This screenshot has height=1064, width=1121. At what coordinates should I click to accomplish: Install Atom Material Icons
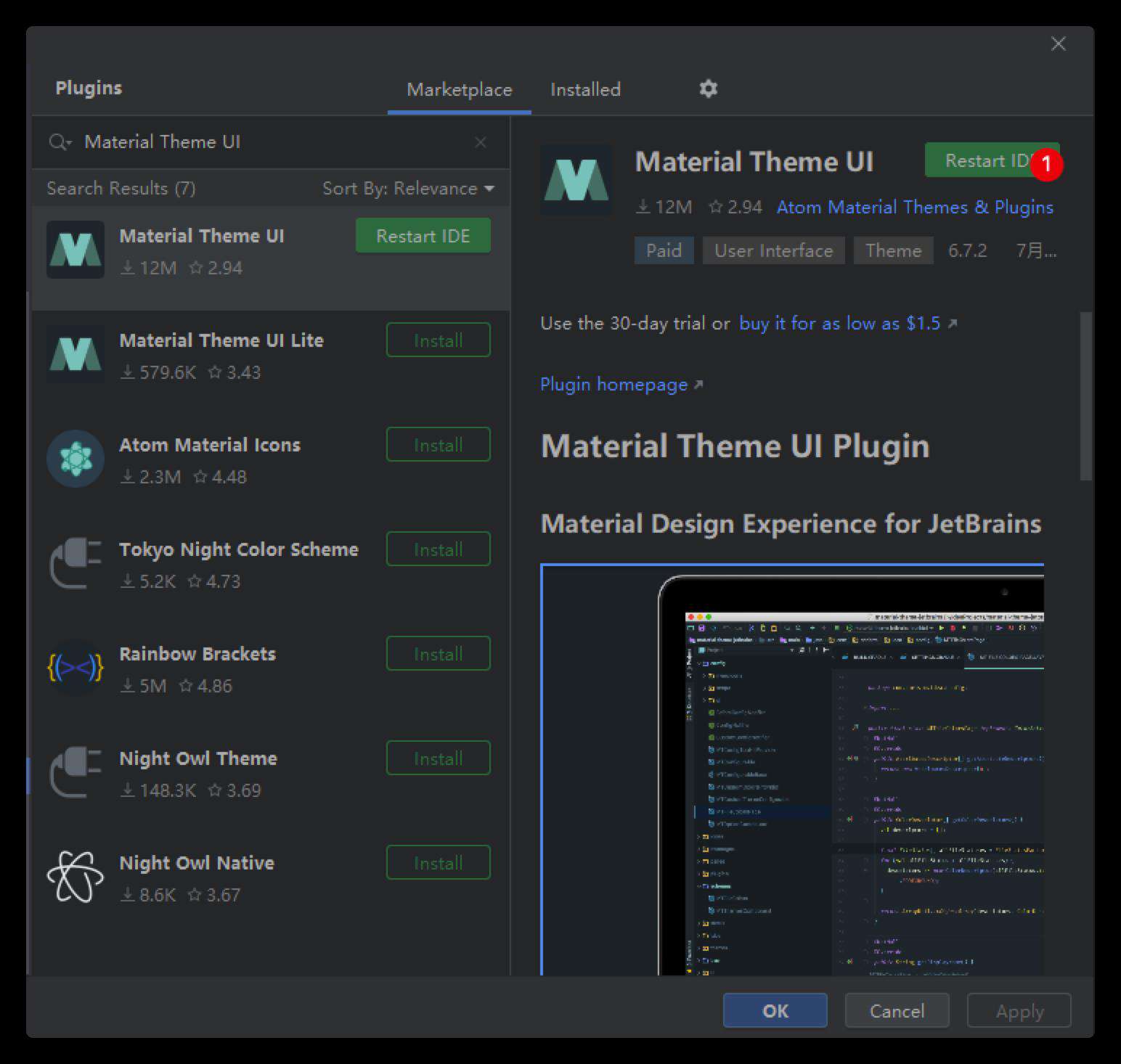tap(439, 445)
